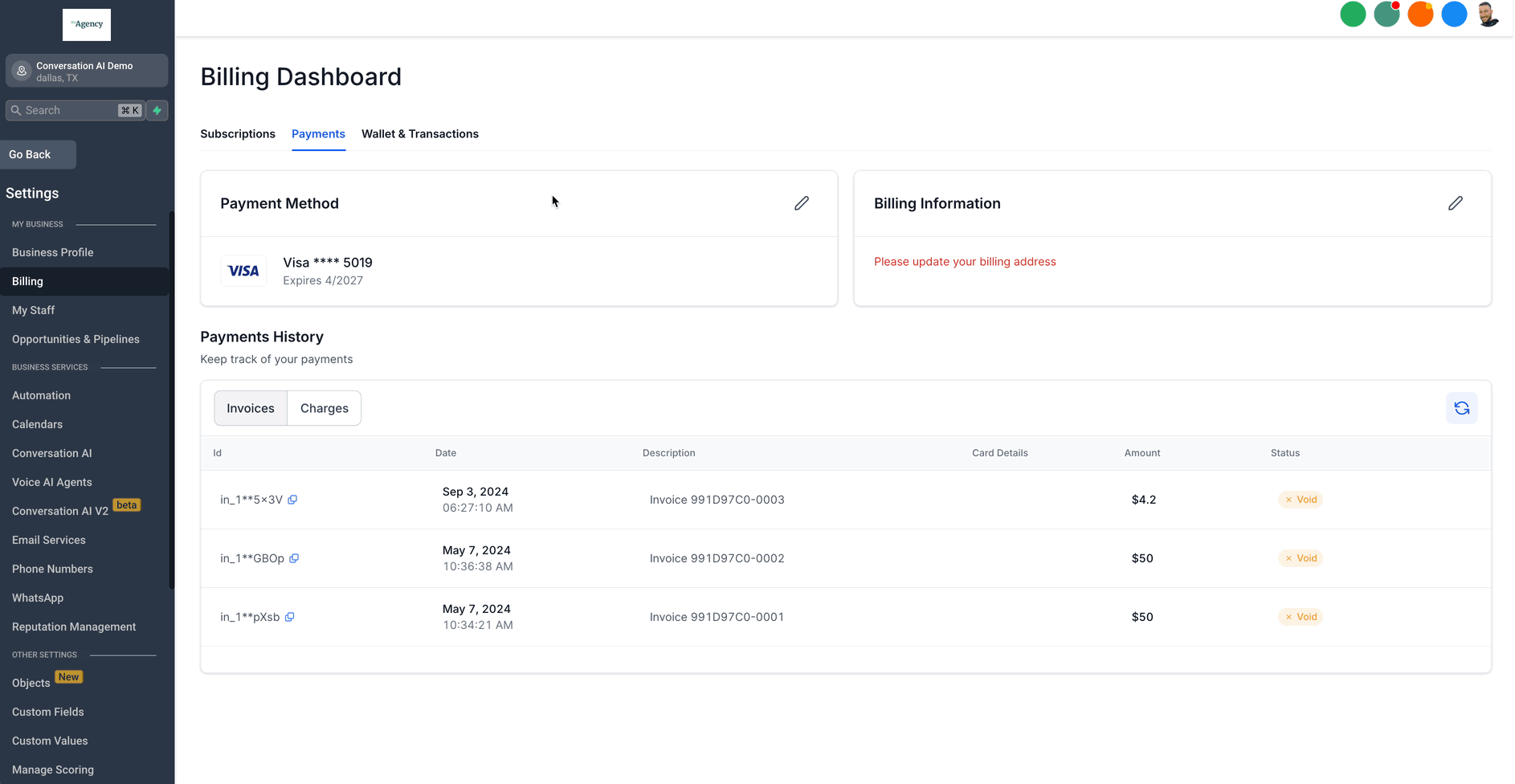
Task: Show the Charges payment history
Action: [x=325, y=408]
